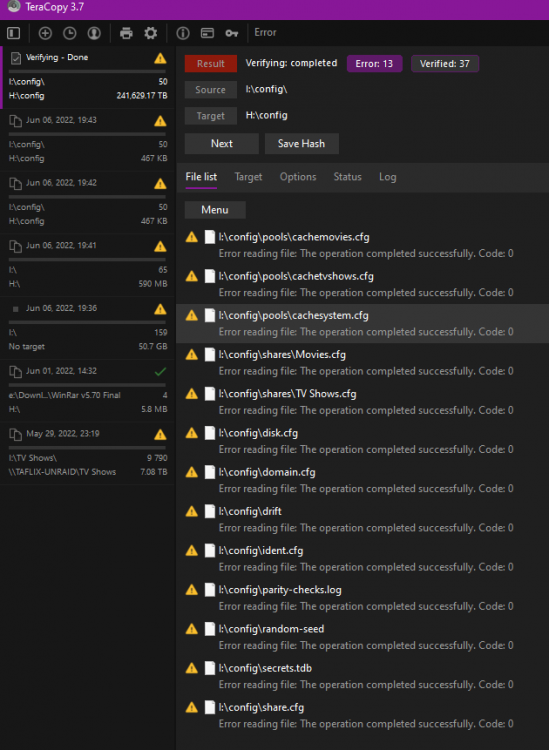The image size is (549, 750).
Task: Select I:\config\shares\Movies.cfg row
Action: point(362,363)
